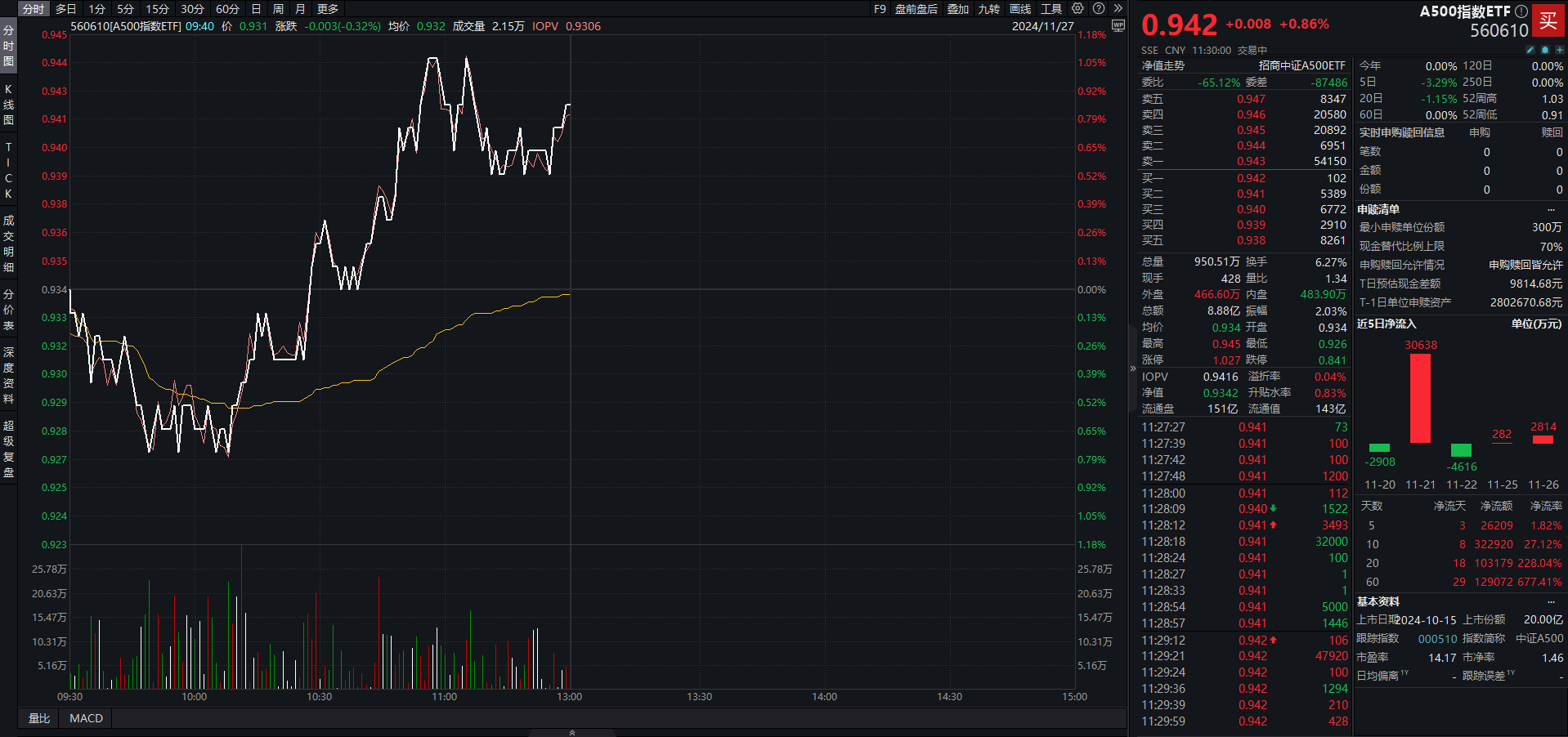Click the small icon below the date
The height and width of the screenshot is (737, 1568).
pyautogui.click(x=1118, y=26)
